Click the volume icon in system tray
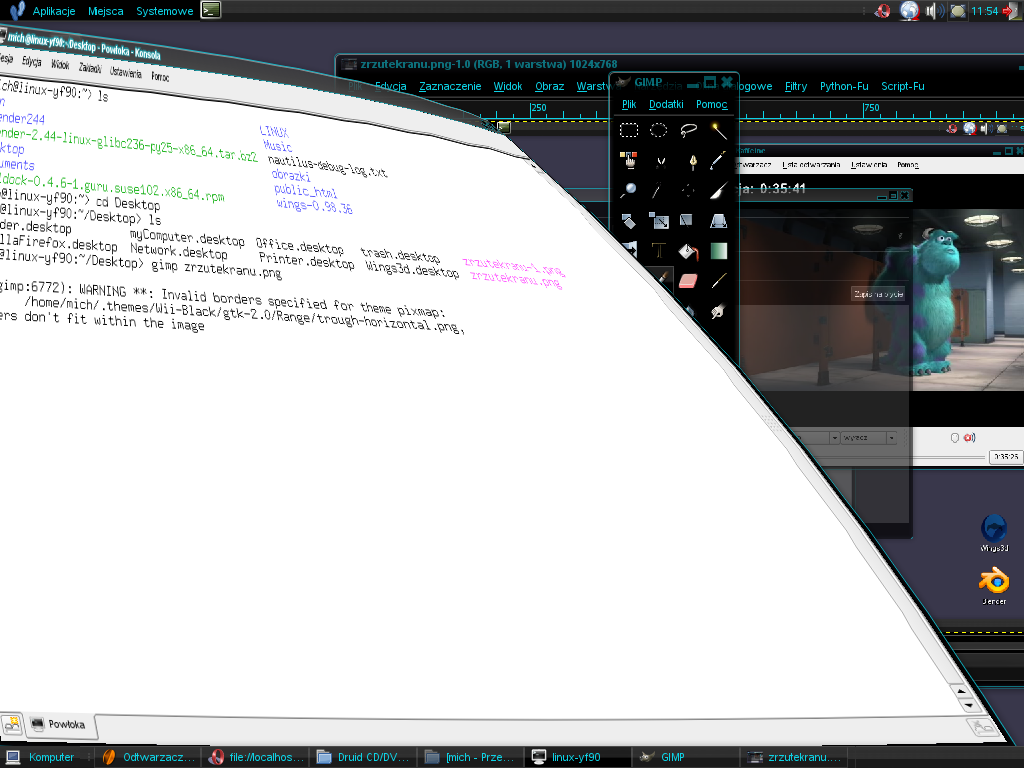Viewport: 1024px width, 768px height. [x=933, y=10]
